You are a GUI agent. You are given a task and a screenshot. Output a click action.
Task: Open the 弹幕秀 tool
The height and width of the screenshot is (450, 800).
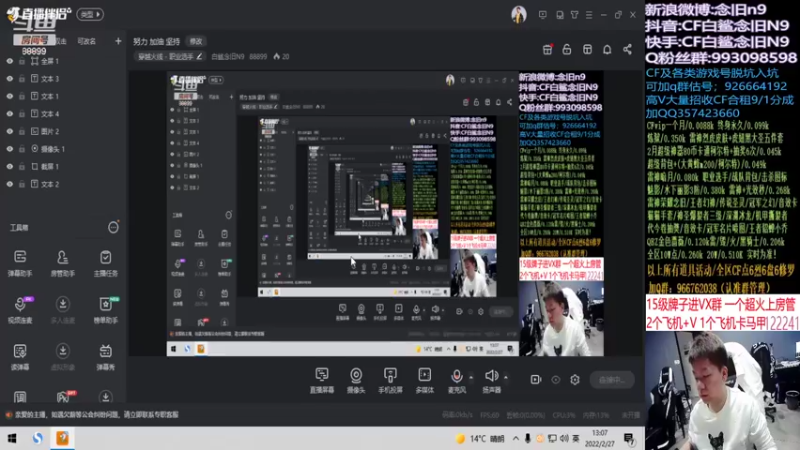[x=106, y=357]
